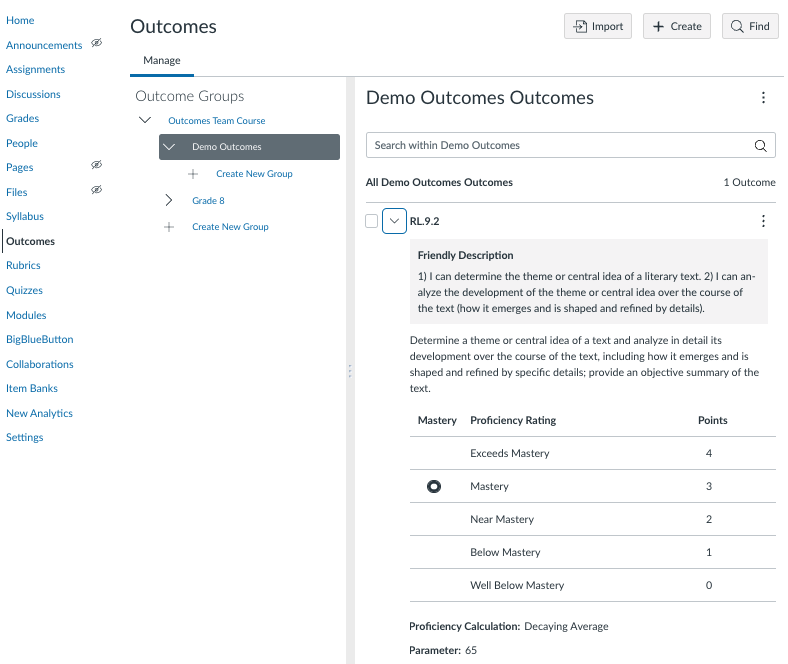
Task: Collapse the Outcomes Team Course group
Action: point(145,121)
